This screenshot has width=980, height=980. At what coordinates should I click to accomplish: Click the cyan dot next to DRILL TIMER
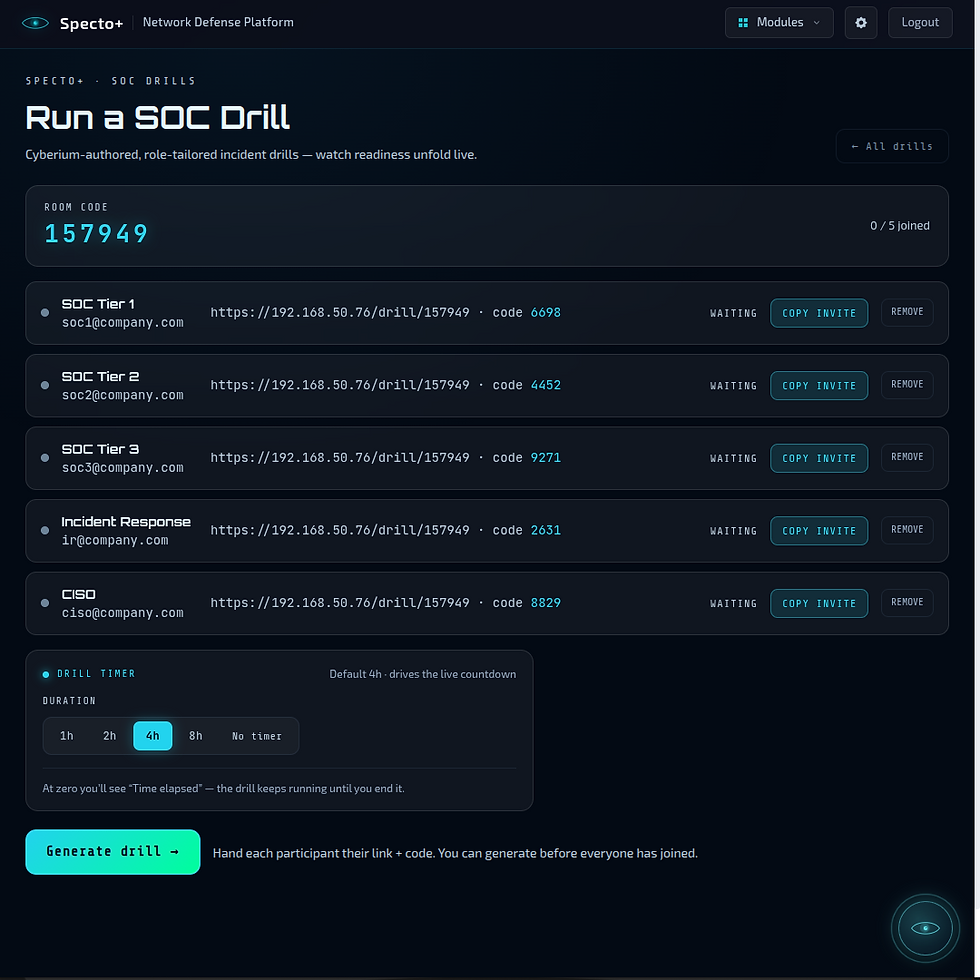(x=46, y=674)
